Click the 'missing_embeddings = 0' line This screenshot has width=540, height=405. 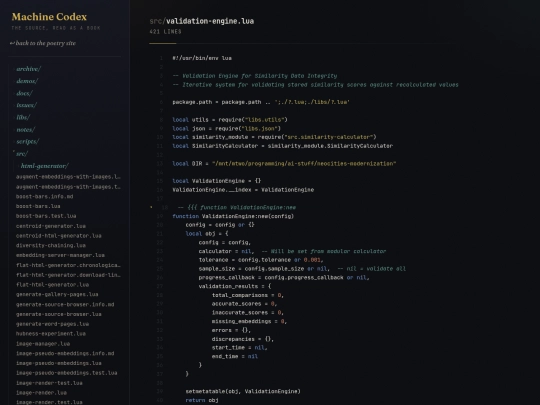point(249,321)
